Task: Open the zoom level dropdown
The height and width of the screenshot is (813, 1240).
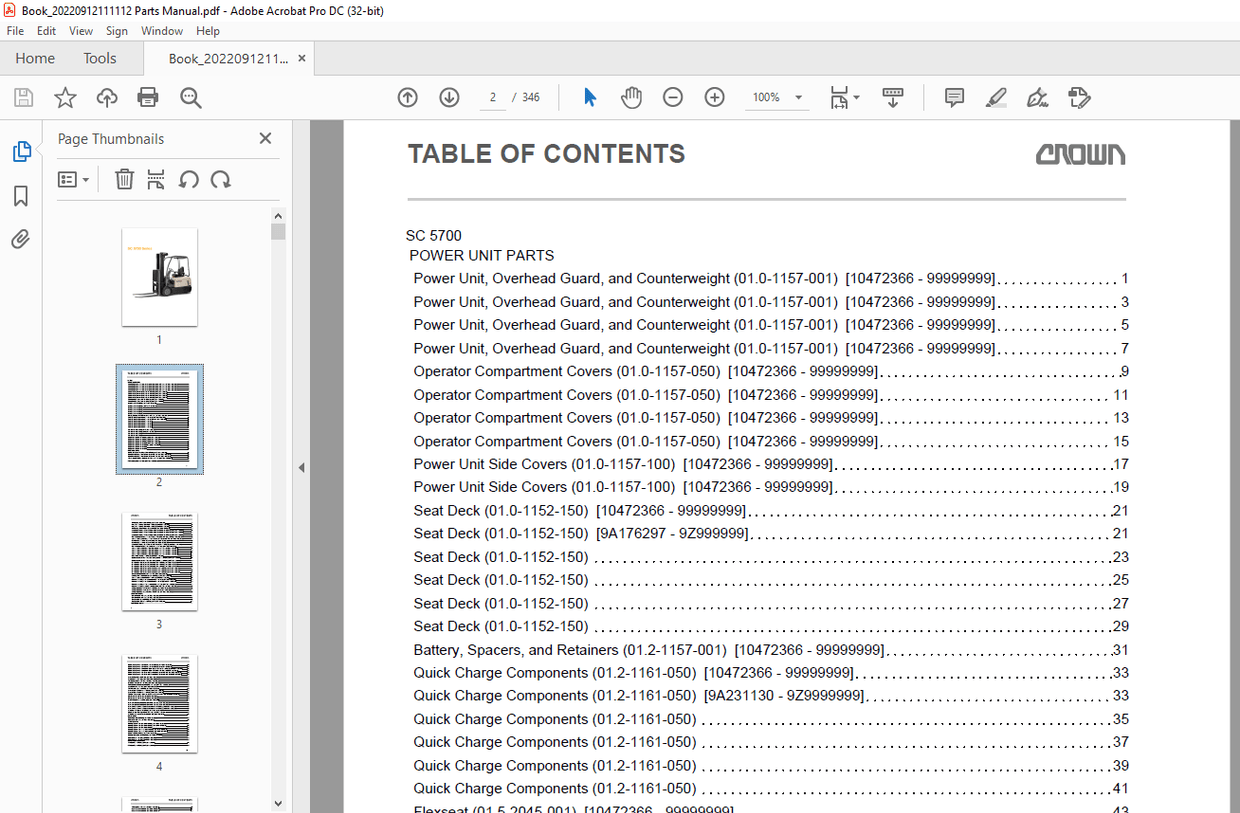Action: pos(798,97)
